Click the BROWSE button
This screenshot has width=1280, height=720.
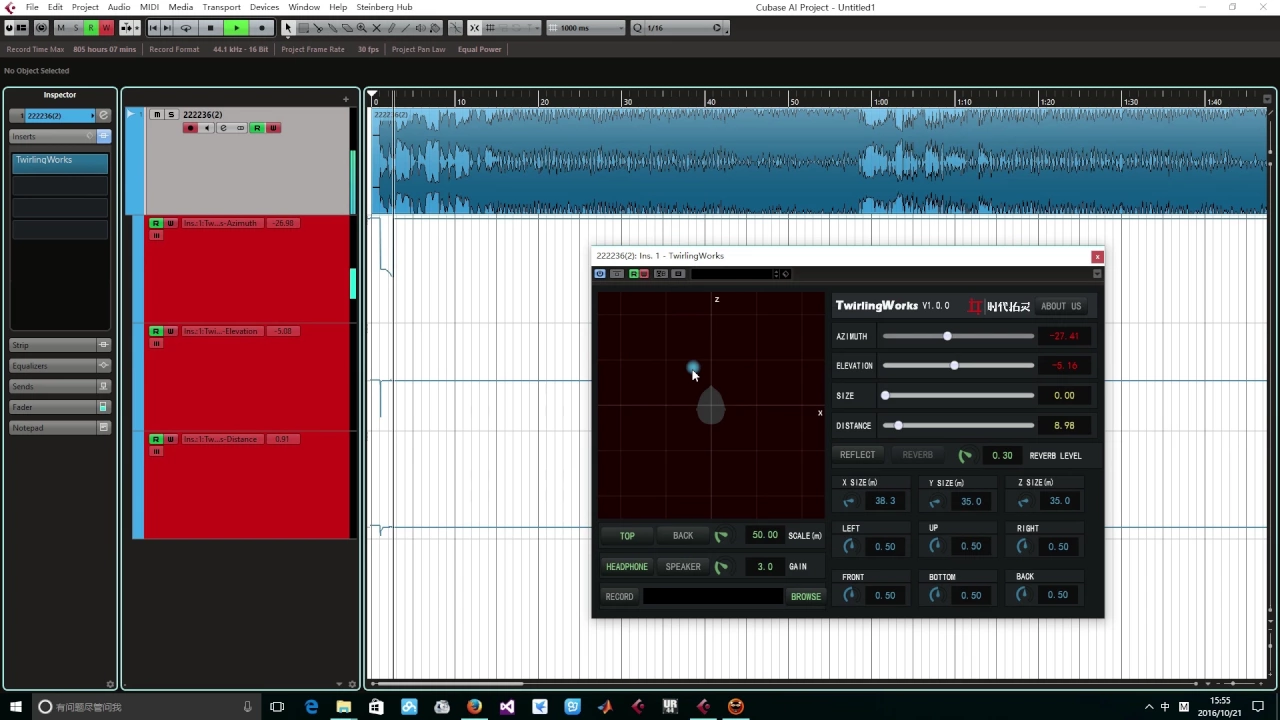(806, 597)
